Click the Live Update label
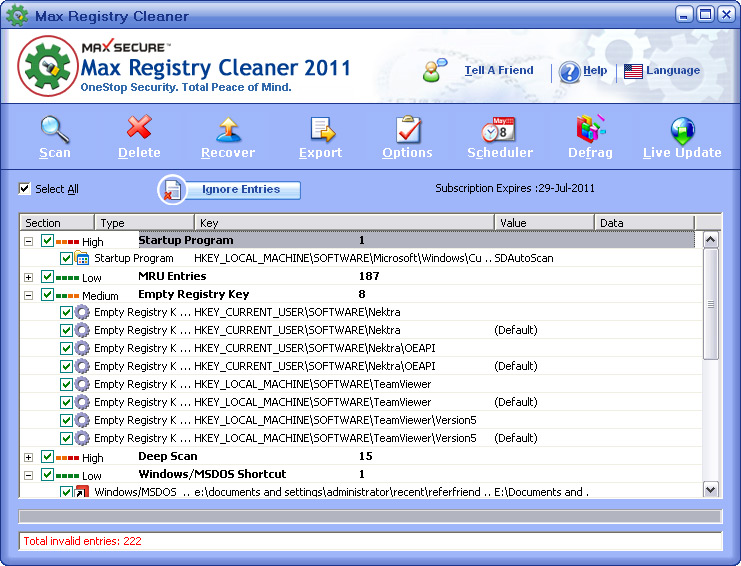The height and width of the screenshot is (566, 741). pos(682,153)
